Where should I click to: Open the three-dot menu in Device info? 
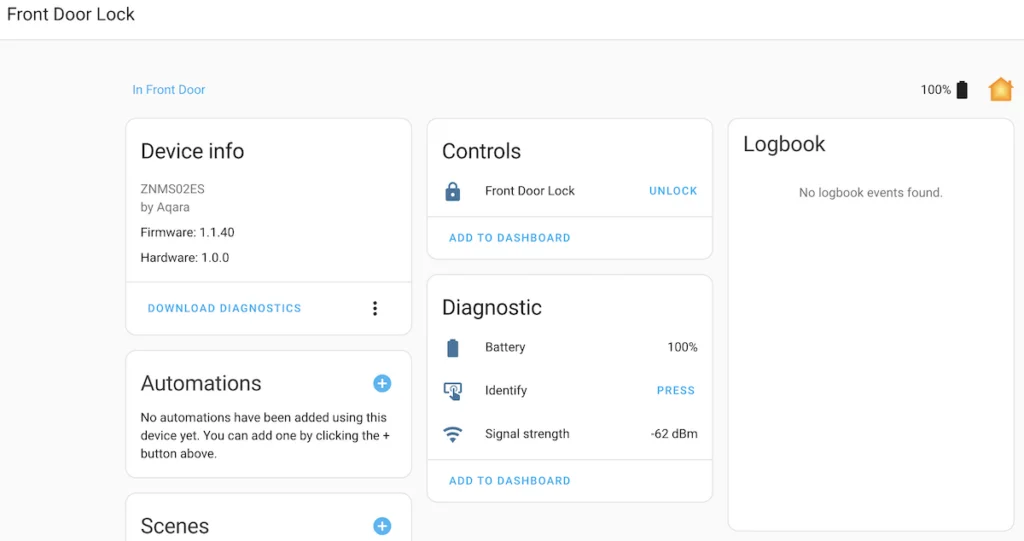tap(375, 308)
